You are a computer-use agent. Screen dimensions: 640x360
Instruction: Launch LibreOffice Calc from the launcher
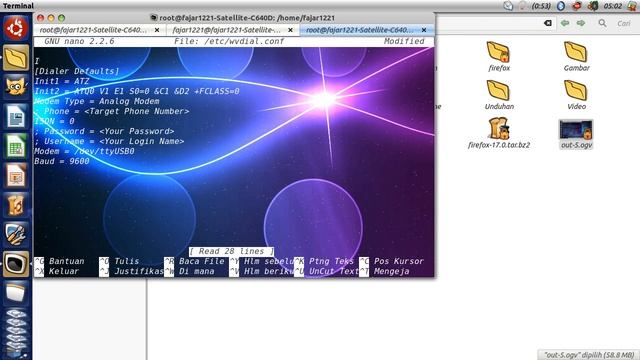(x=16, y=146)
